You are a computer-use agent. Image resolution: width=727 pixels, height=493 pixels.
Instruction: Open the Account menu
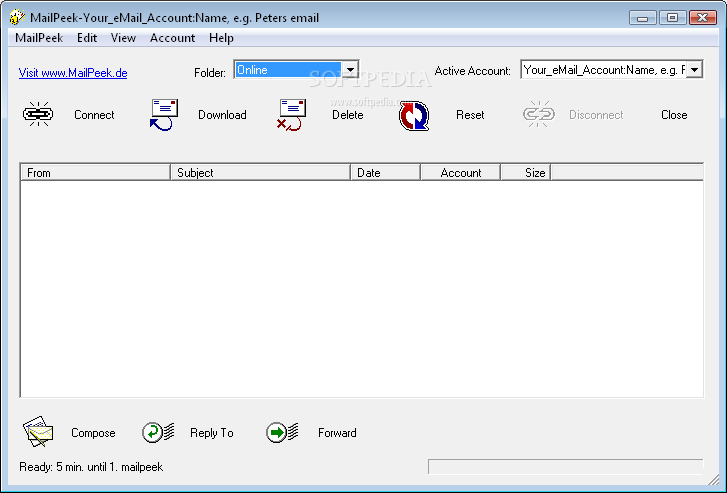[x=172, y=38]
